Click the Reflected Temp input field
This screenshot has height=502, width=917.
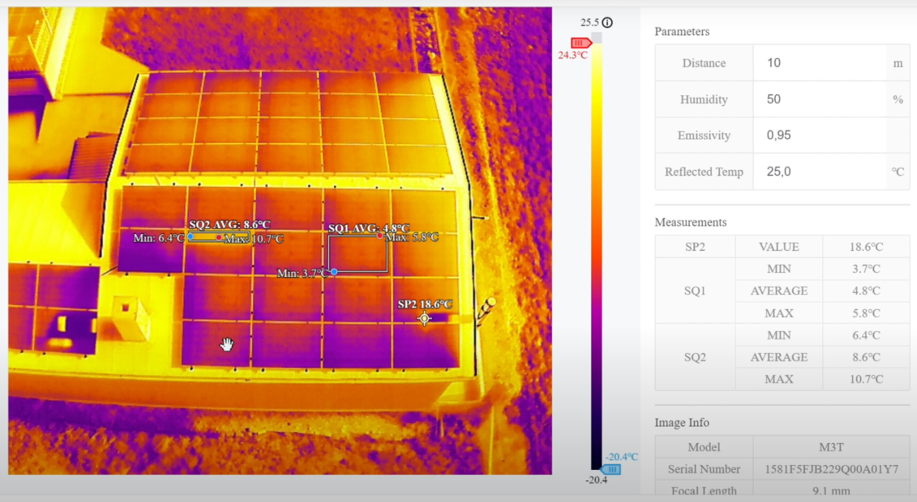[820, 172]
